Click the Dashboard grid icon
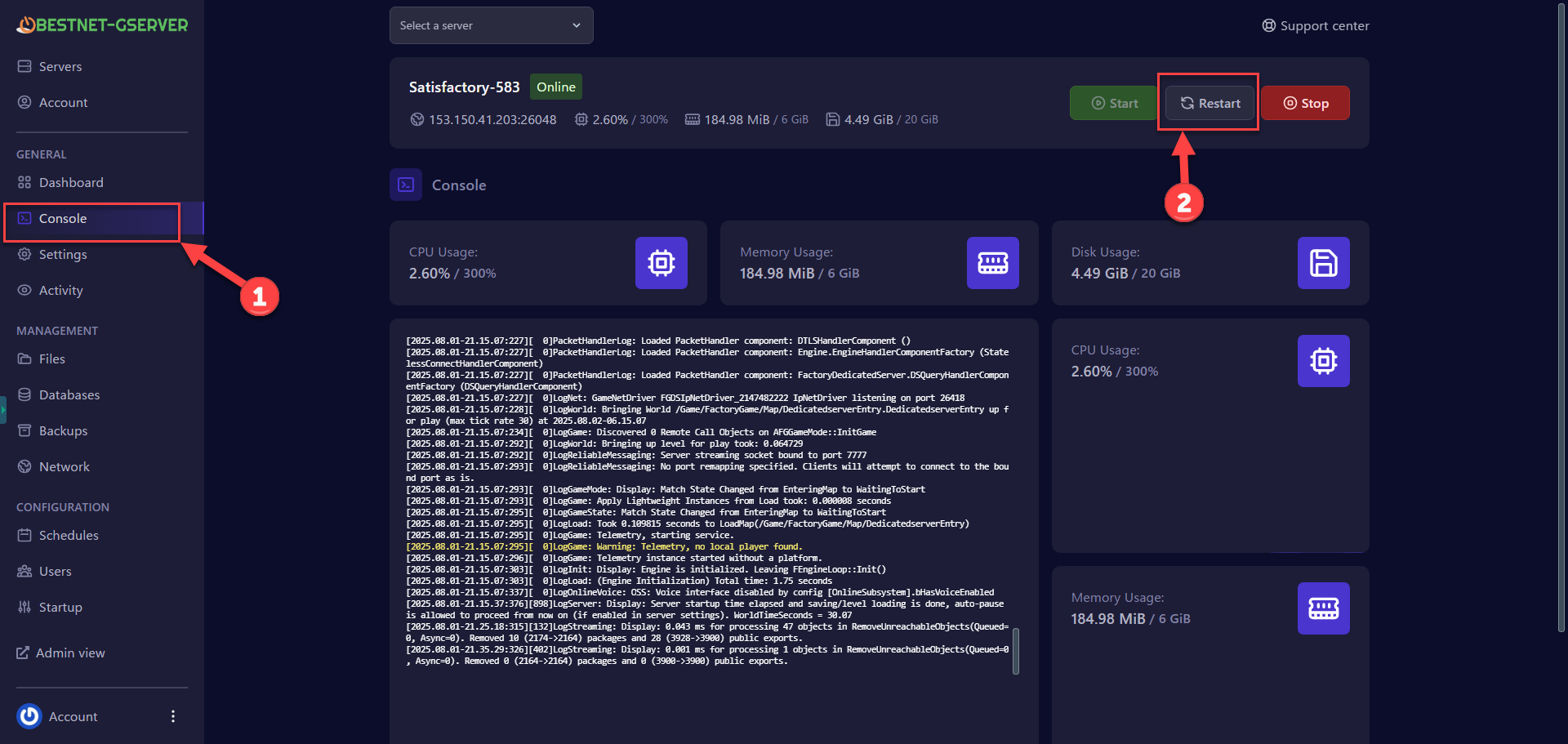The image size is (1568, 744). click(x=24, y=182)
